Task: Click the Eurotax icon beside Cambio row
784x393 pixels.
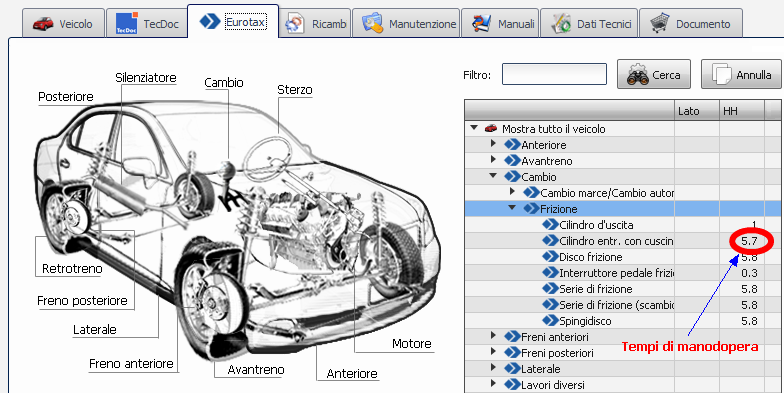Action: [x=512, y=177]
